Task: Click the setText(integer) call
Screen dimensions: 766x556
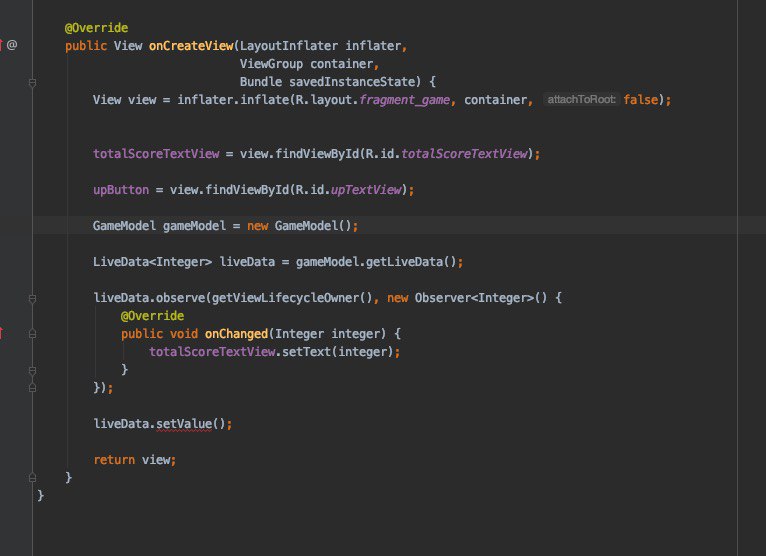Action: (338, 352)
